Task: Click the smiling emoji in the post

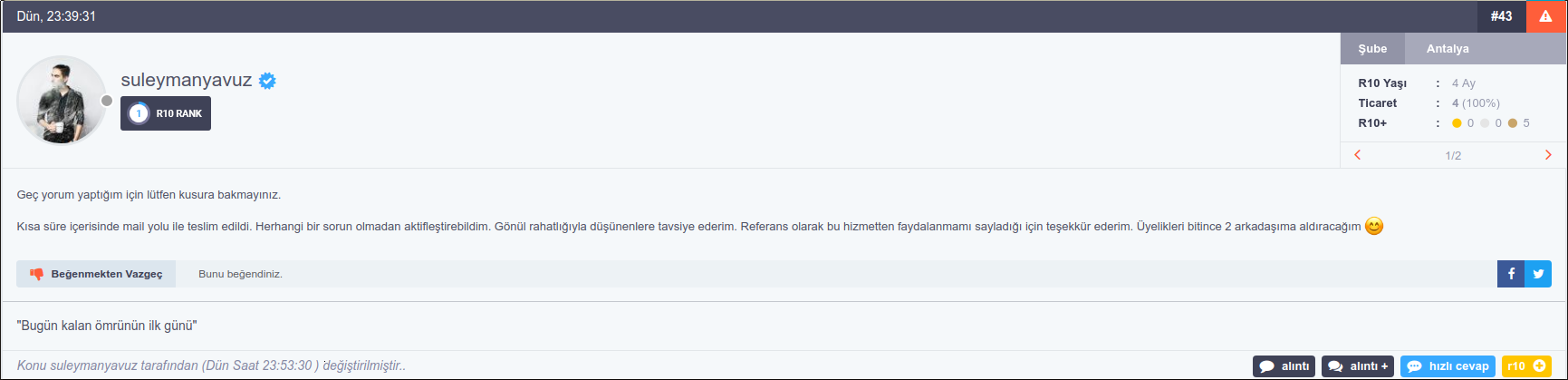Action: pos(1374,226)
